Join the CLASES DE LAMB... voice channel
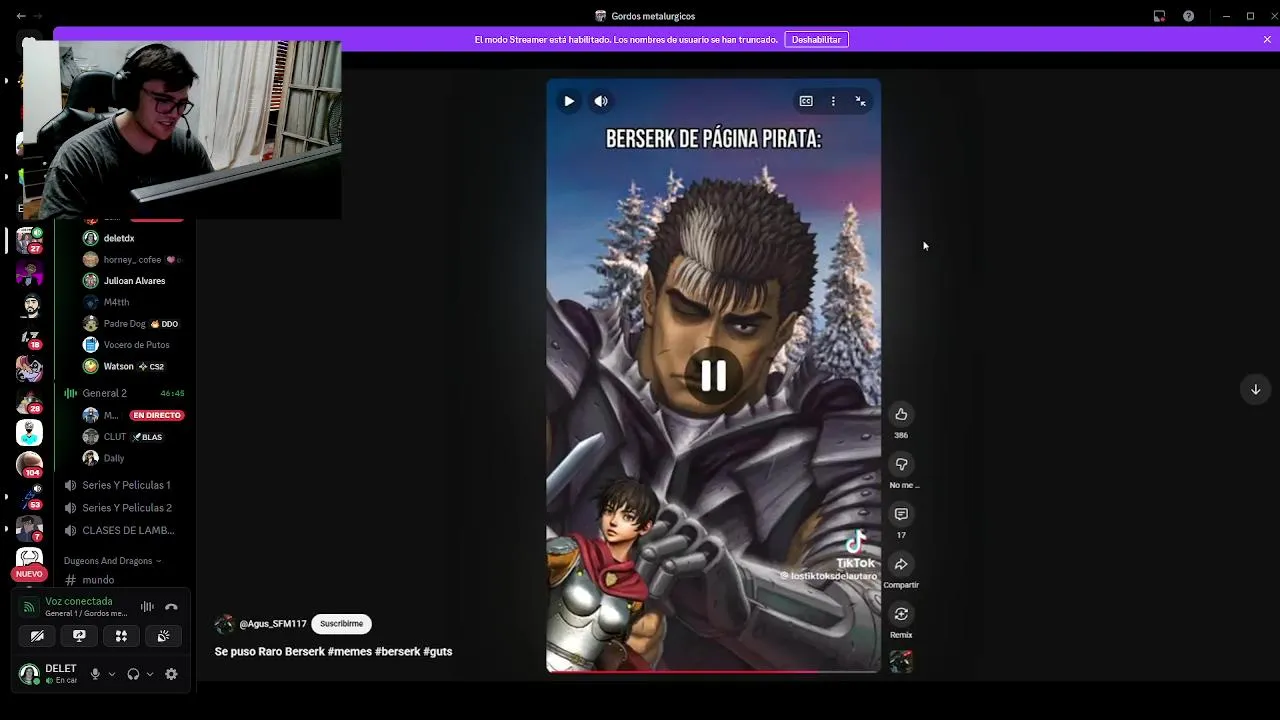This screenshot has height=720, width=1280. 124,531
